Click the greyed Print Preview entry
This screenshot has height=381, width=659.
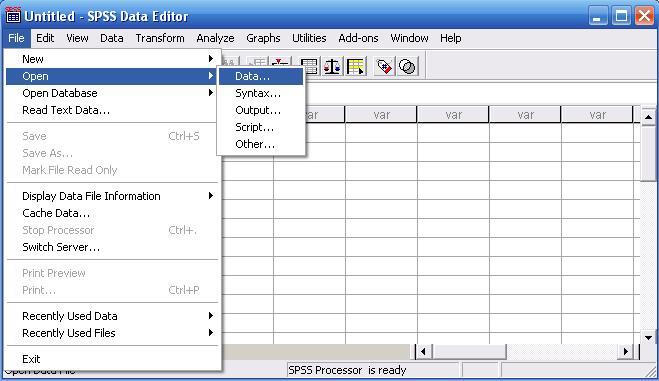point(112,273)
